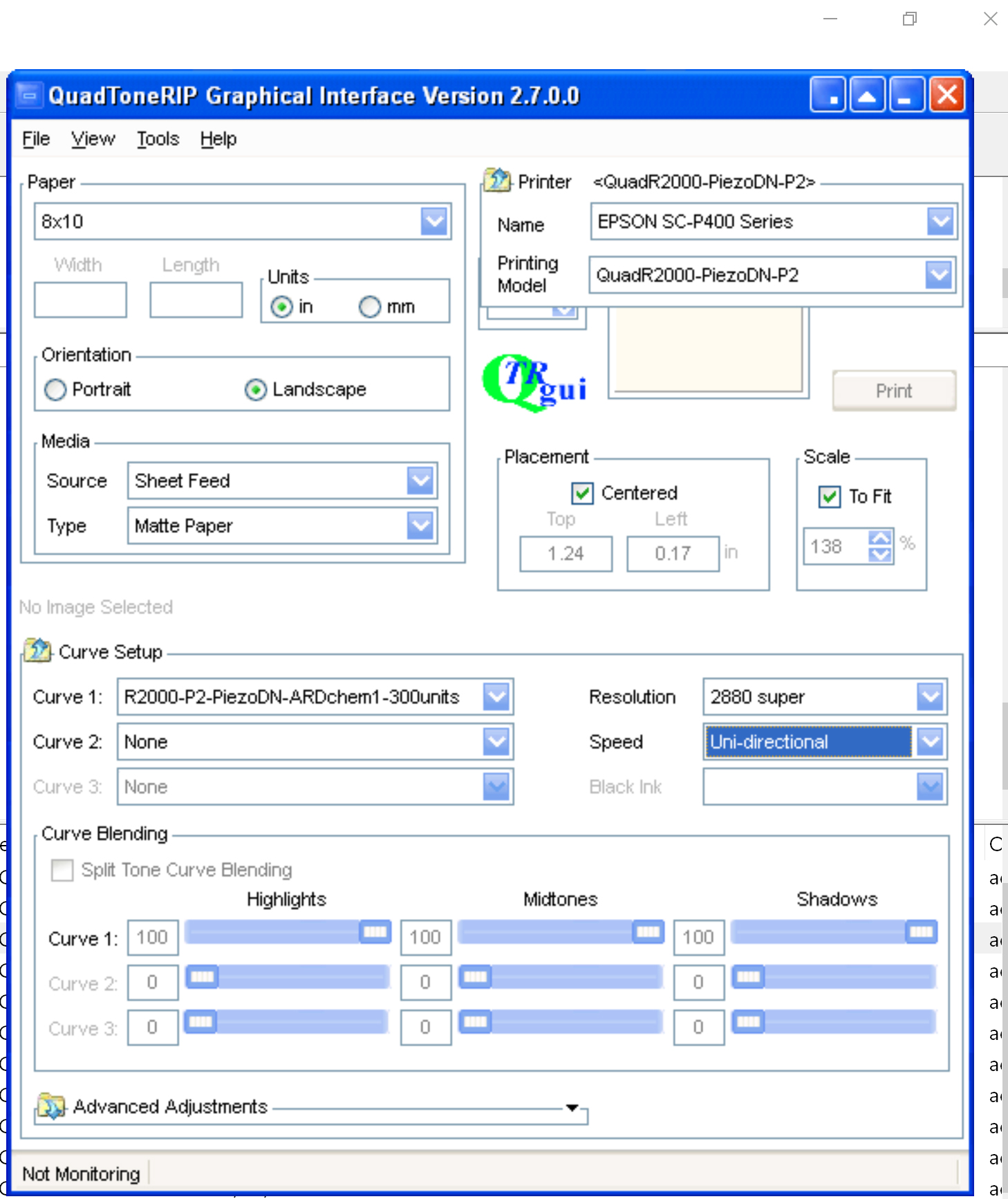This screenshot has width=1008, height=1199.
Task: Click the Curve Setup icon
Action: click(37, 651)
